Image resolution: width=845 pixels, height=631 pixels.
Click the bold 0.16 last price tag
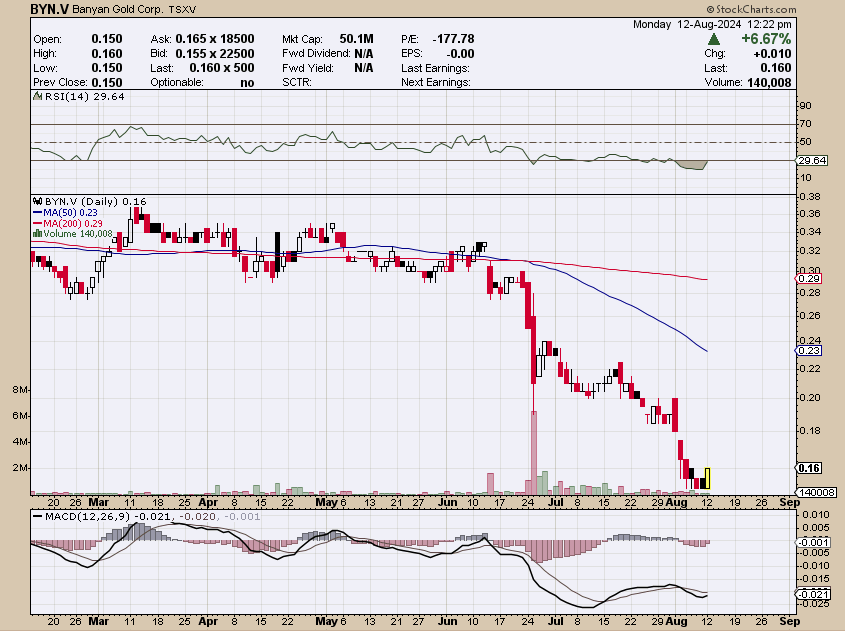click(x=809, y=468)
